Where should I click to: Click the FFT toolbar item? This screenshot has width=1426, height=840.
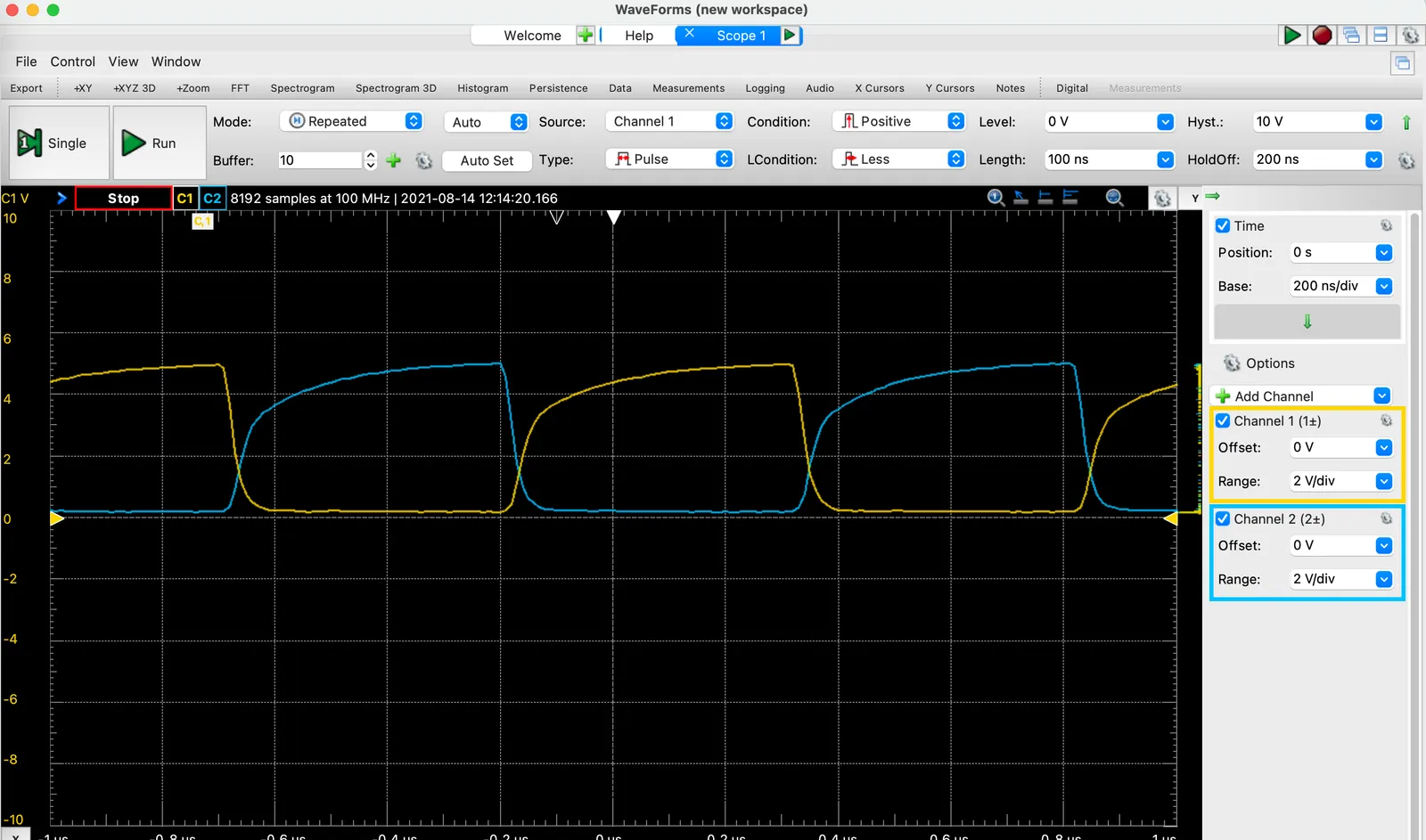click(x=240, y=88)
